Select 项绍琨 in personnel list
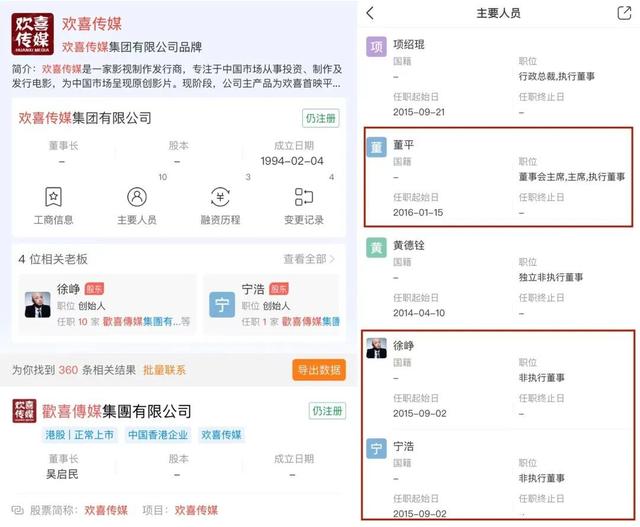The image size is (640, 527). point(409,44)
